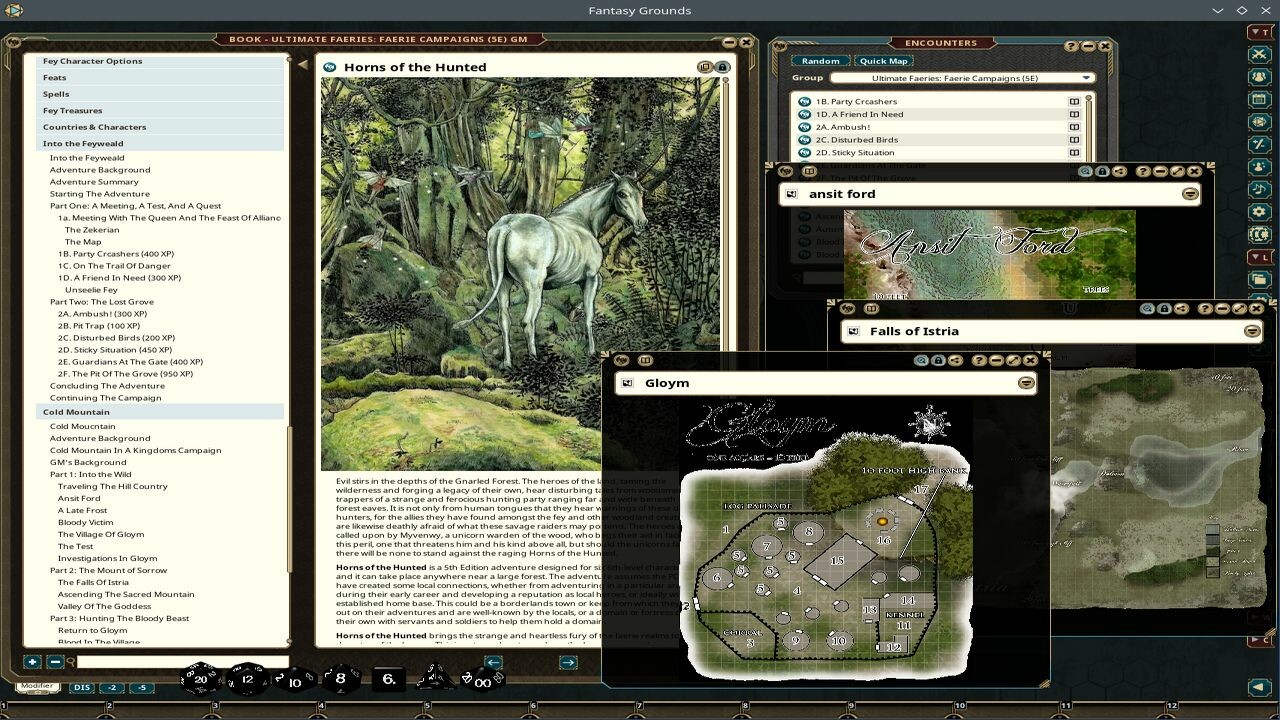The width and height of the screenshot is (1280, 720).
Task: Click the share icon on the Falls of Istria window
Action: click(1182, 309)
